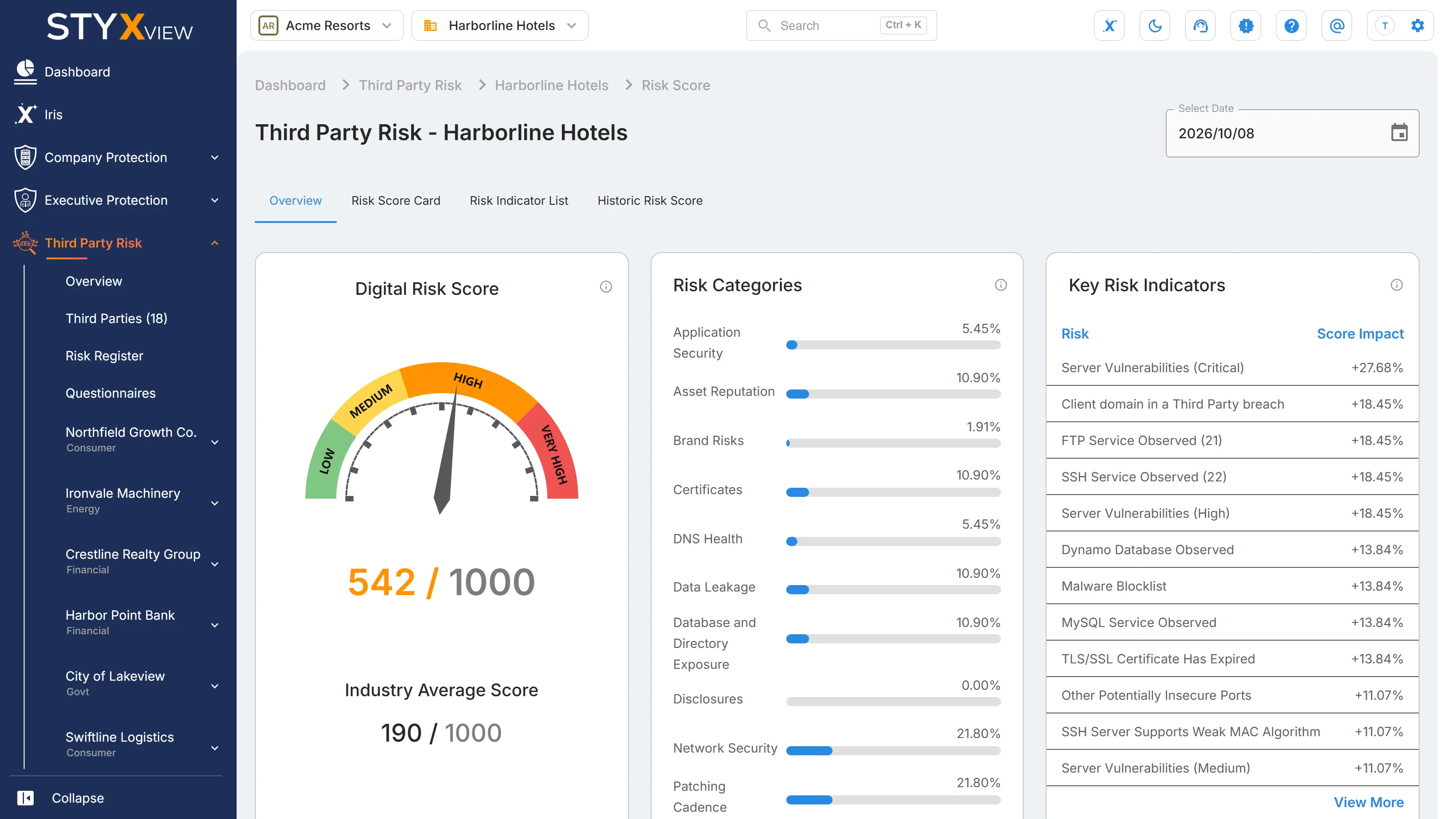The image size is (1456, 819).
Task: Open Third Parties (18) in sidebar
Action: (x=116, y=318)
